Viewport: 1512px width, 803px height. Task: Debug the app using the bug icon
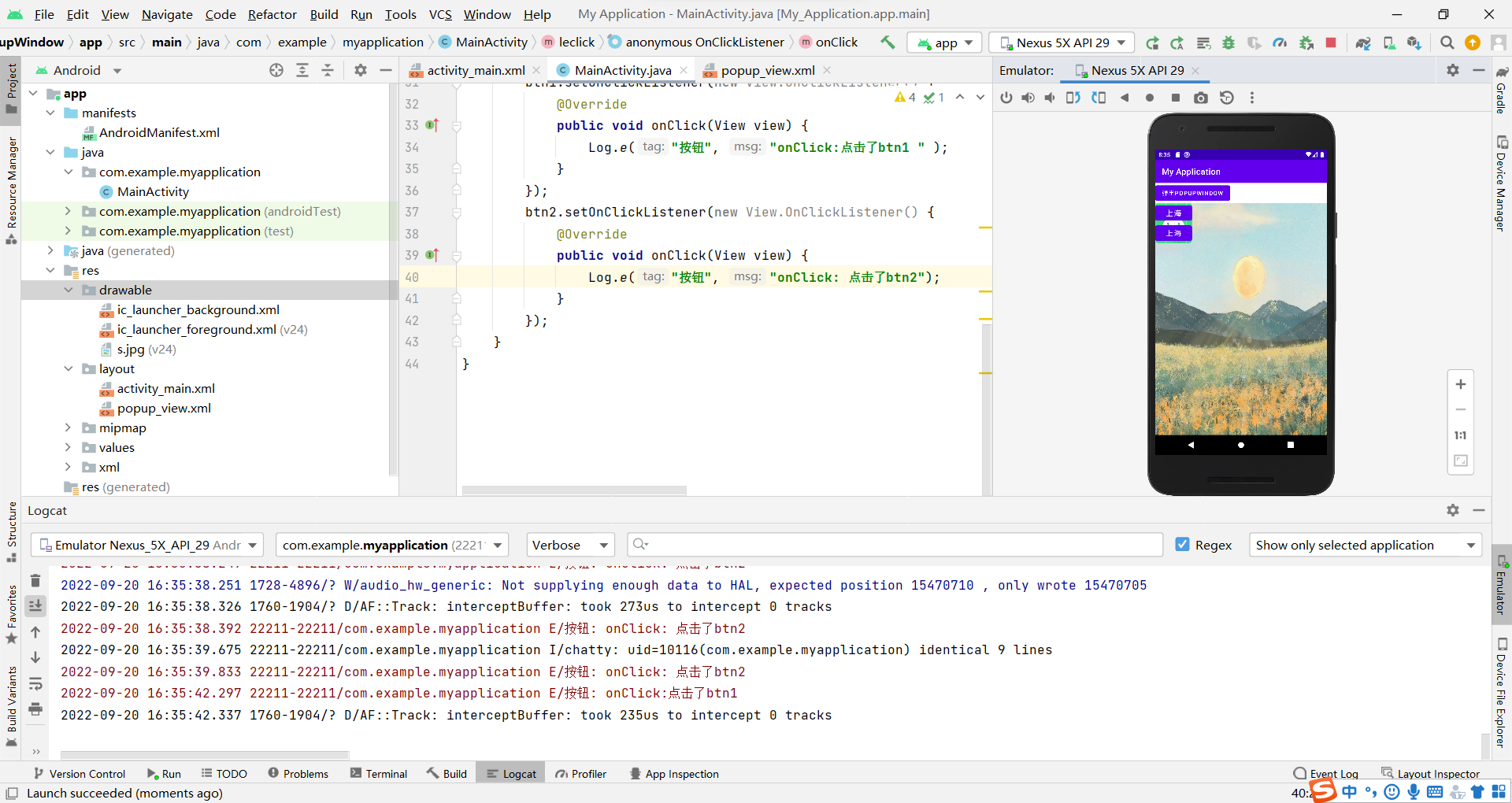pos(1228,43)
